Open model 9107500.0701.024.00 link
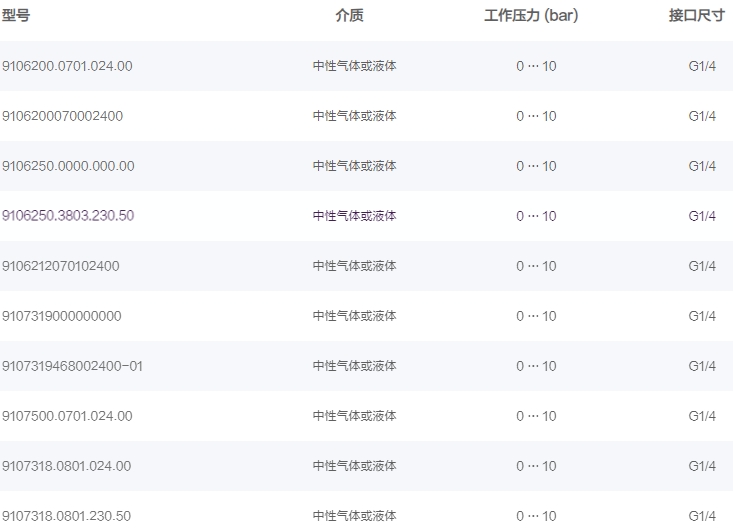Image resolution: width=733 pixels, height=528 pixels. click(x=67, y=416)
